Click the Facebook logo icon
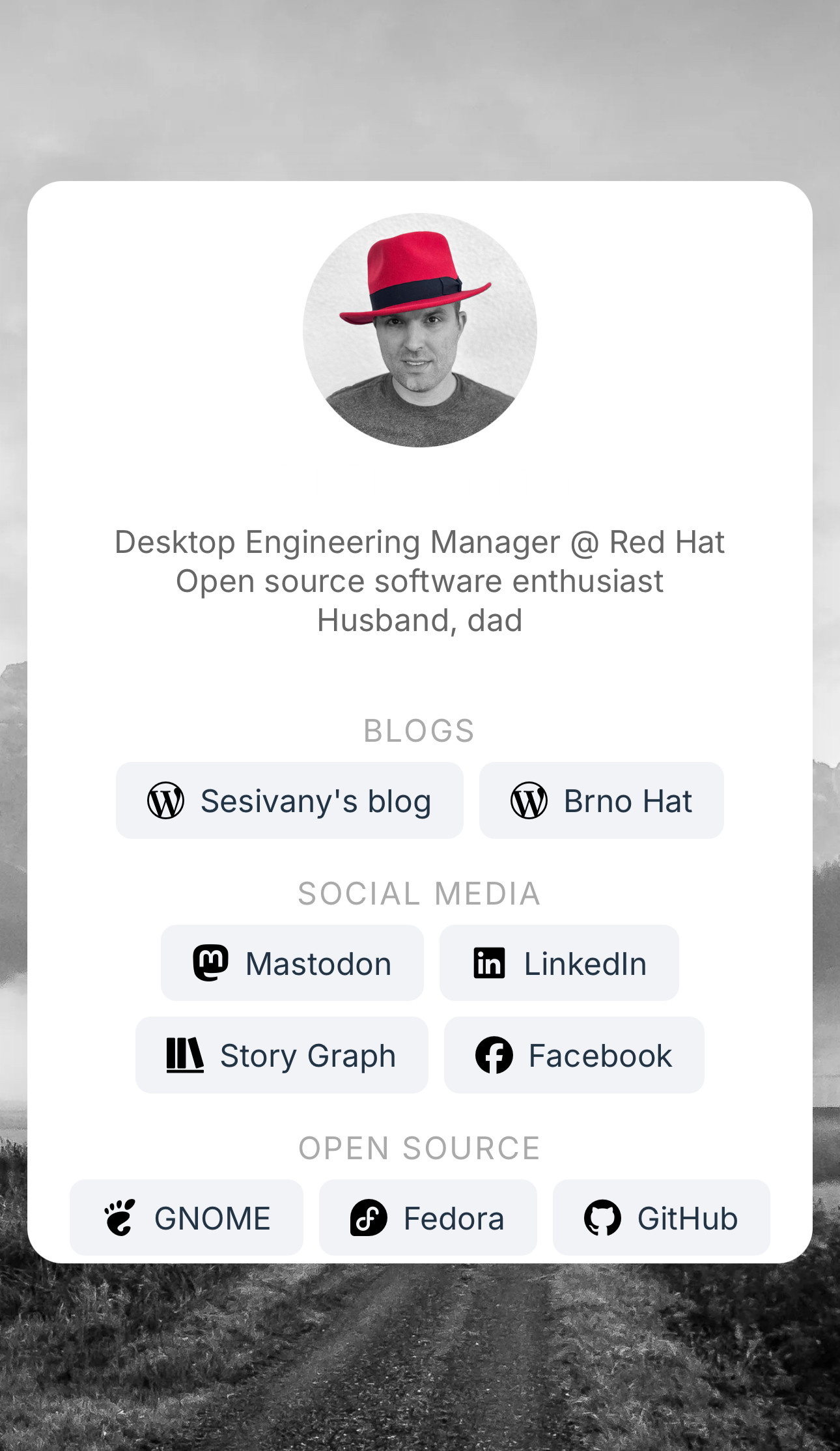Viewport: 840px width, 1451px height. pyautogui.click(x=494, y=1055)
